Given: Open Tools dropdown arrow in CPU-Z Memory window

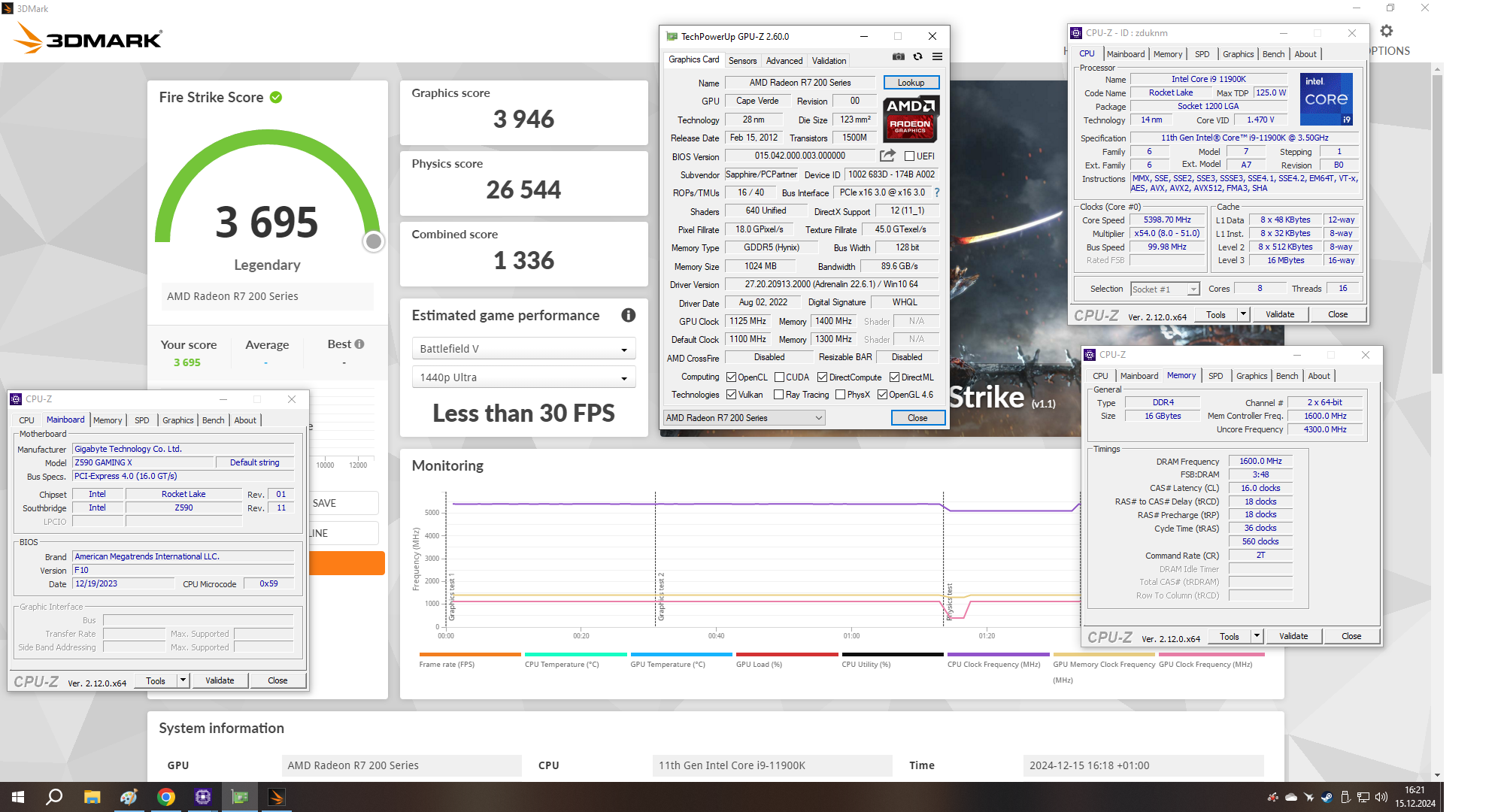Looking at the screenshot, I should point(1257,636).
